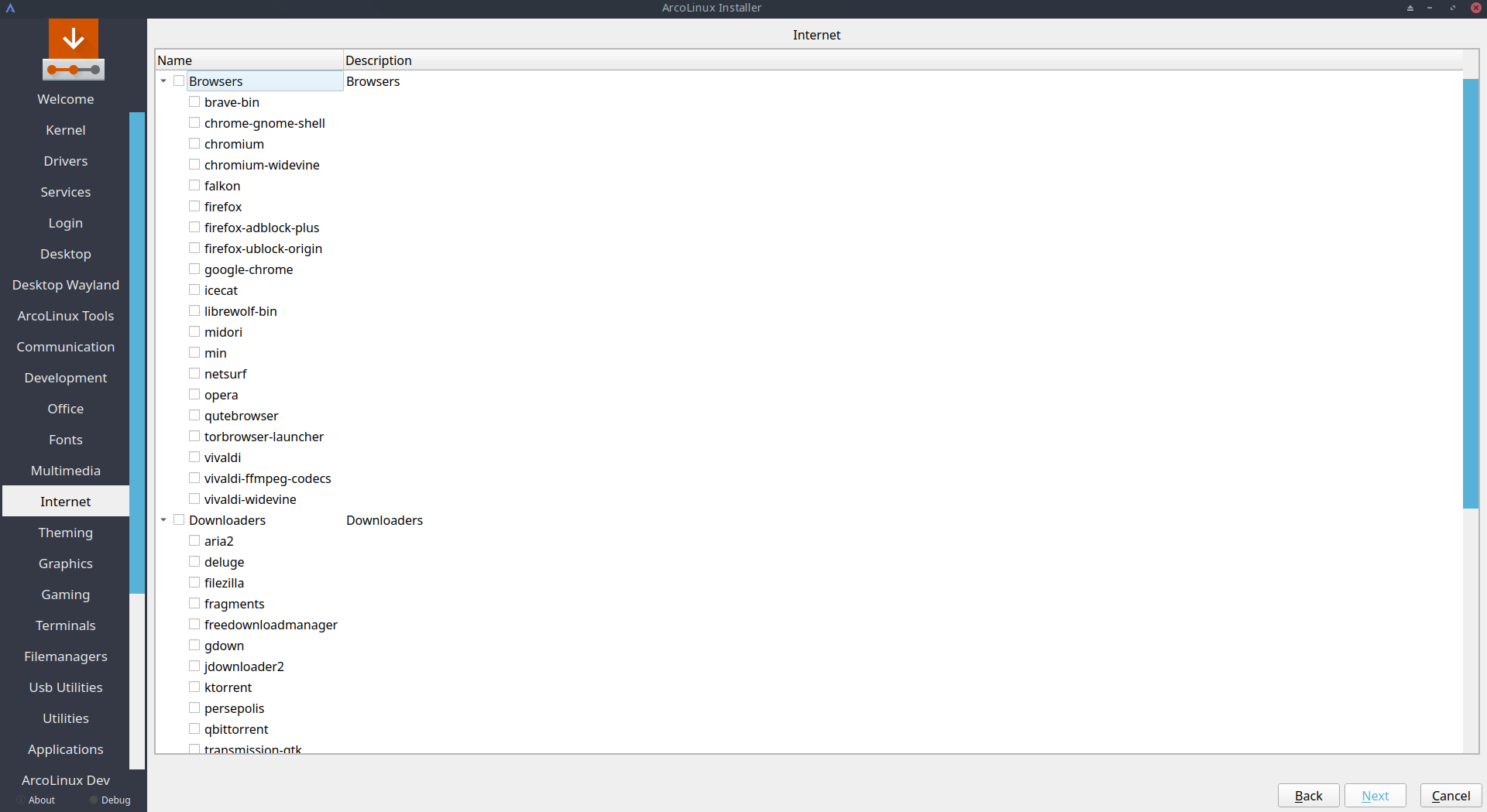Open the Services section
This screenshot has width=1487, height=812.
pyautogui.click(x=66, y=192)
